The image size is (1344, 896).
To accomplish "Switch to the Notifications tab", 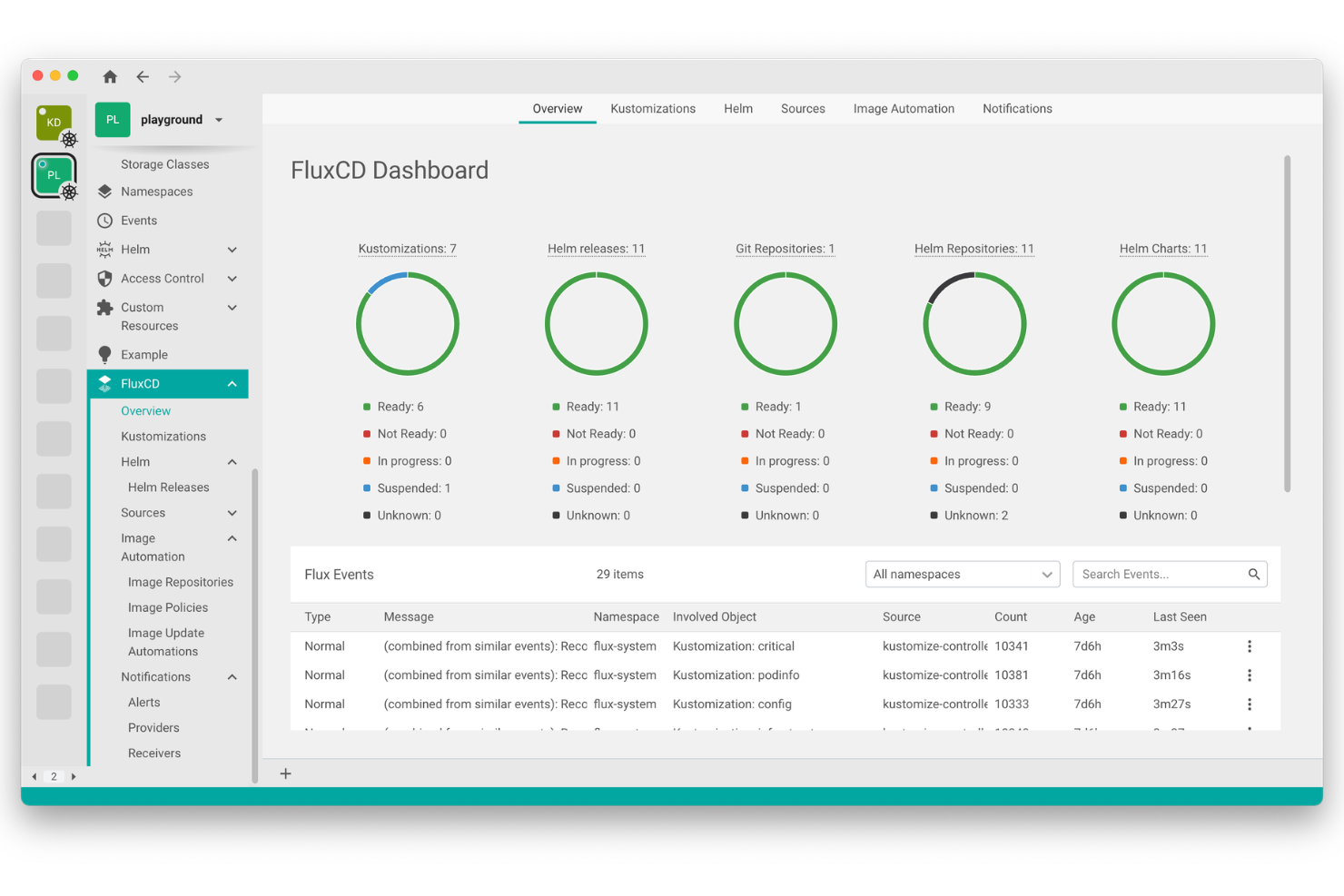I will tap(1017, 109).
